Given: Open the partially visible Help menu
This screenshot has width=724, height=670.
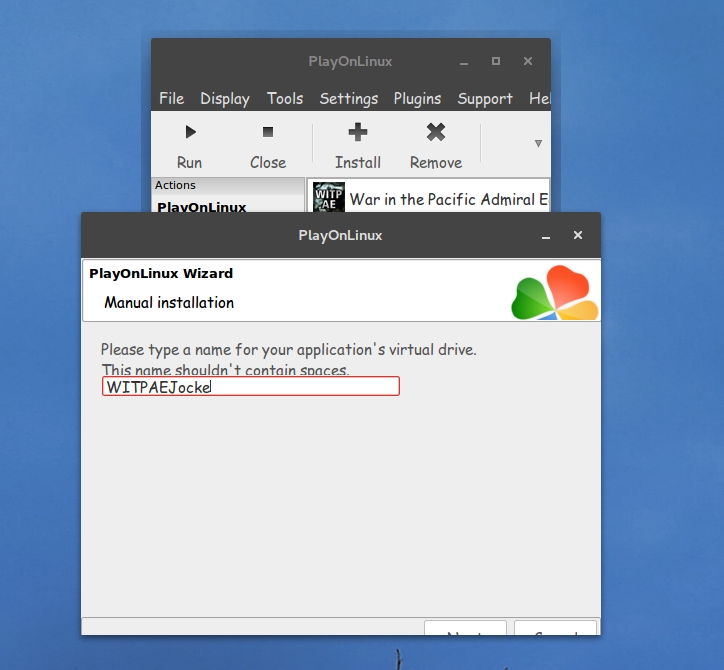Looking at the screenshot, I should pyautogui.click(x=539, y=98).
